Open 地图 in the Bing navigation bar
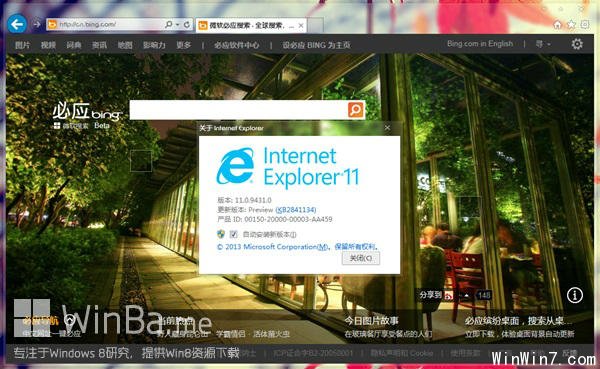Image resolution: width=600 pixels, height=369 pixels. coord(125,45)
